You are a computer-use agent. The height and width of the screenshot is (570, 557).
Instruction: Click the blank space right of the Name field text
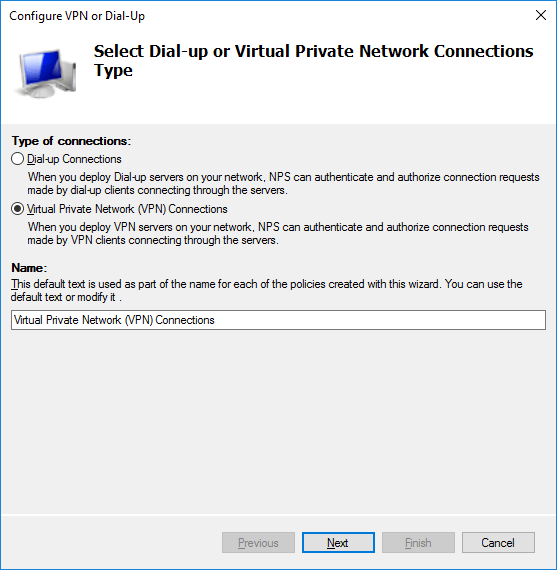pos(380,320)
